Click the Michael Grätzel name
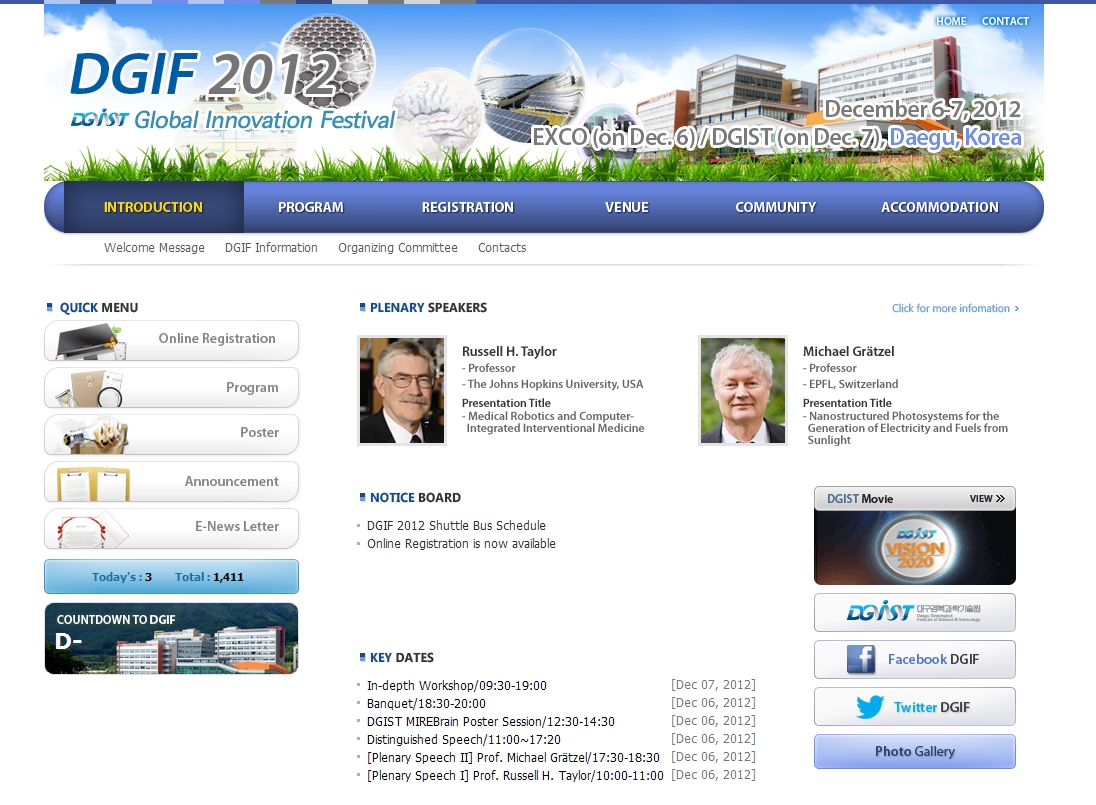1096x805 pixels. pyautogui.click(x=848, y=351)
